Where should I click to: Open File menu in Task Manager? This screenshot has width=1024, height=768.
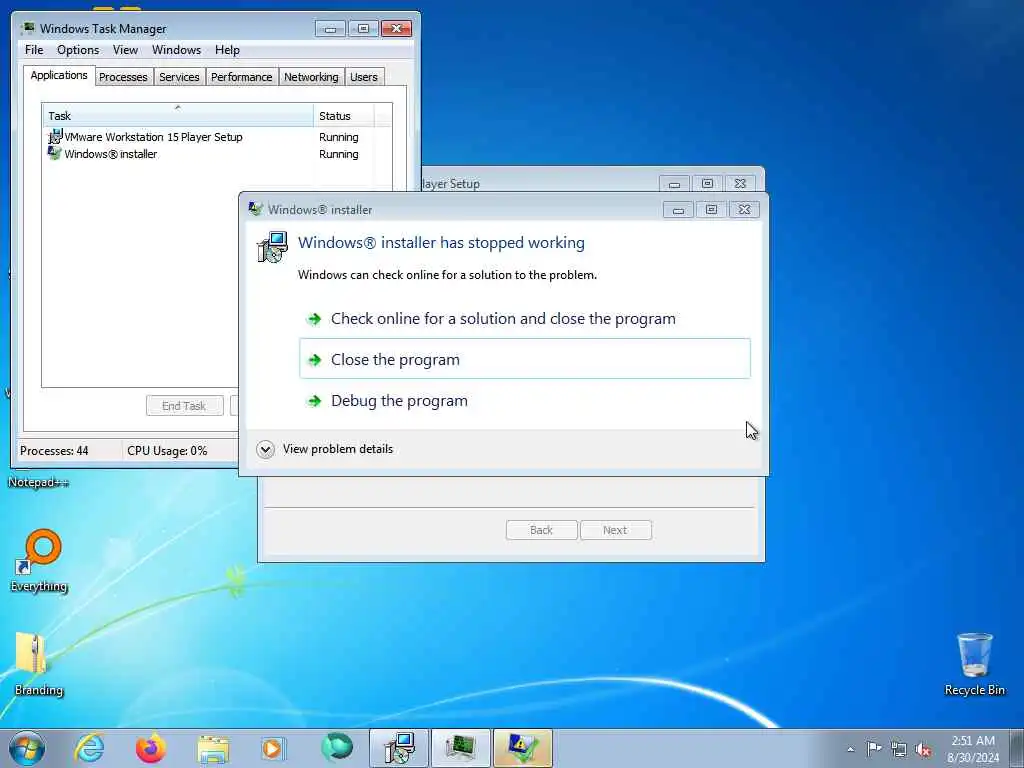[34, 50]
